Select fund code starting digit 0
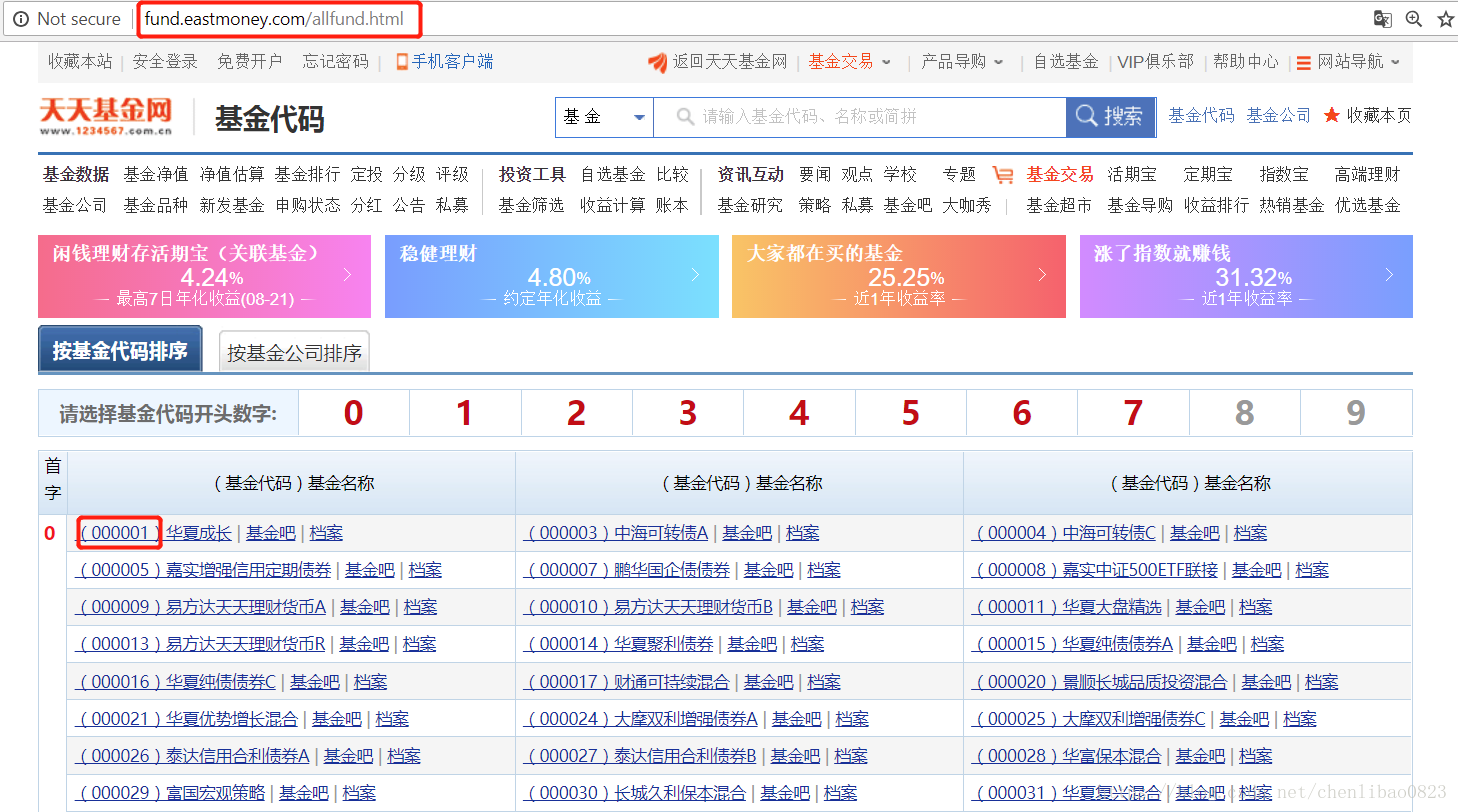Image resolution: width=1458 pixels, height=812 pixels. (354, 413)
